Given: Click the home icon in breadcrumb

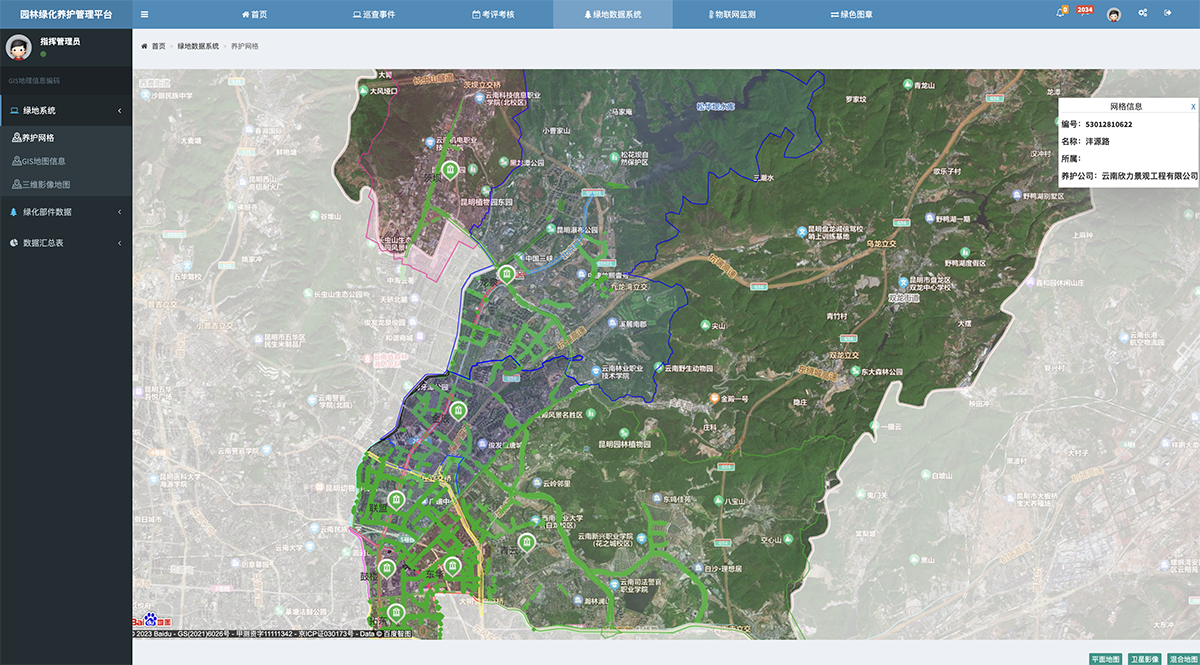Looking at the screenshot, I should [x=145, y=46].
